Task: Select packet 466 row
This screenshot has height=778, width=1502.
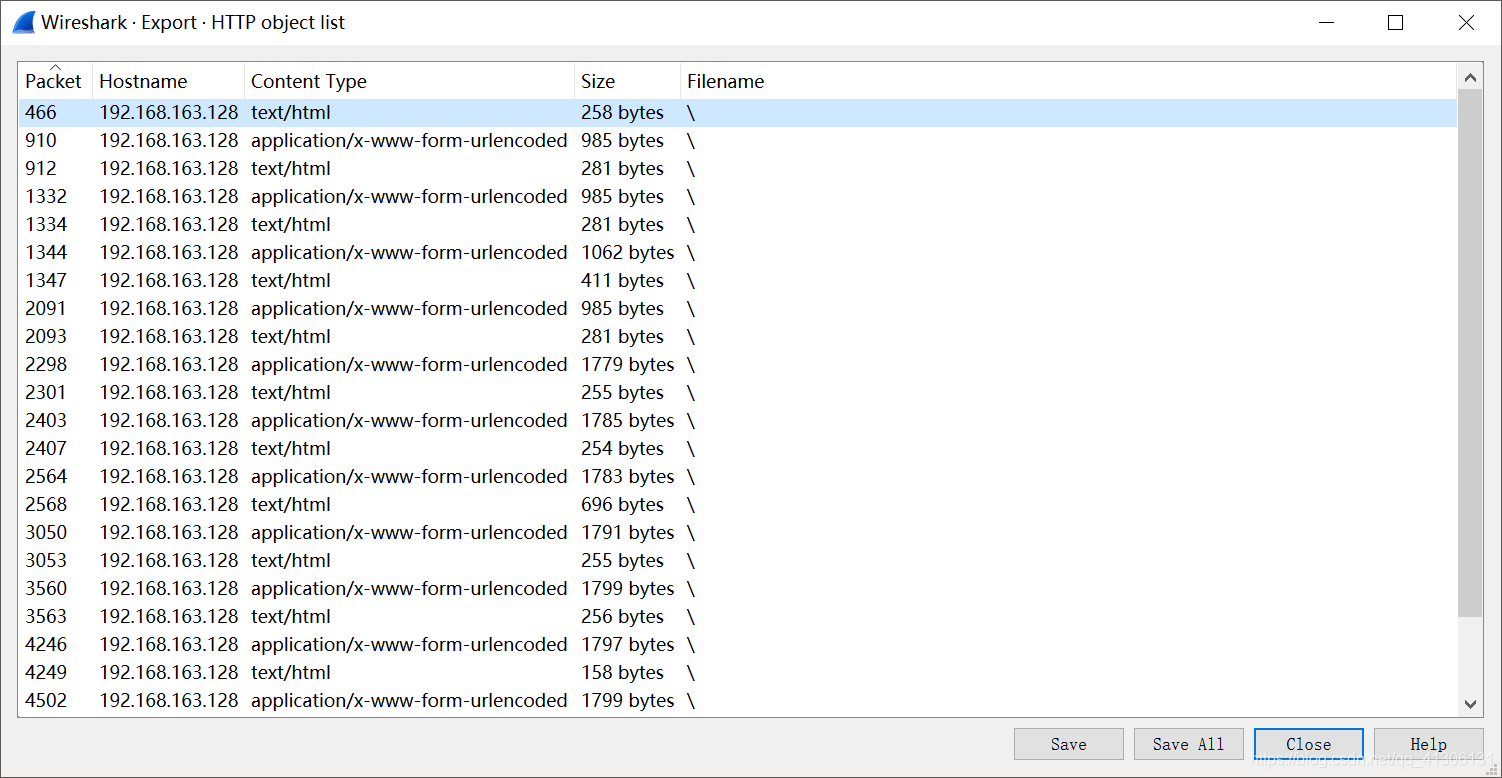Action: [738, 113]
